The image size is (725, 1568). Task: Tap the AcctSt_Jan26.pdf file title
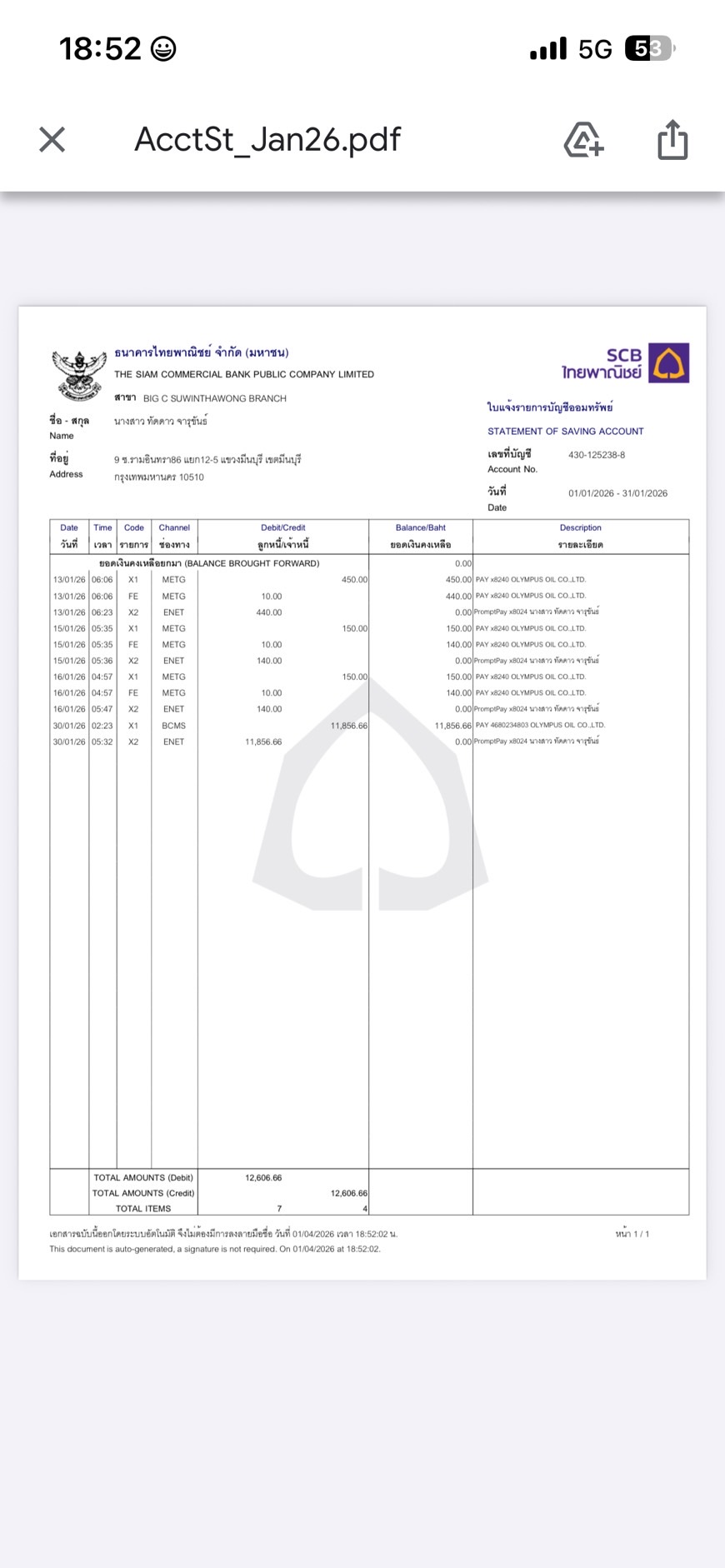tap(267, 139)
